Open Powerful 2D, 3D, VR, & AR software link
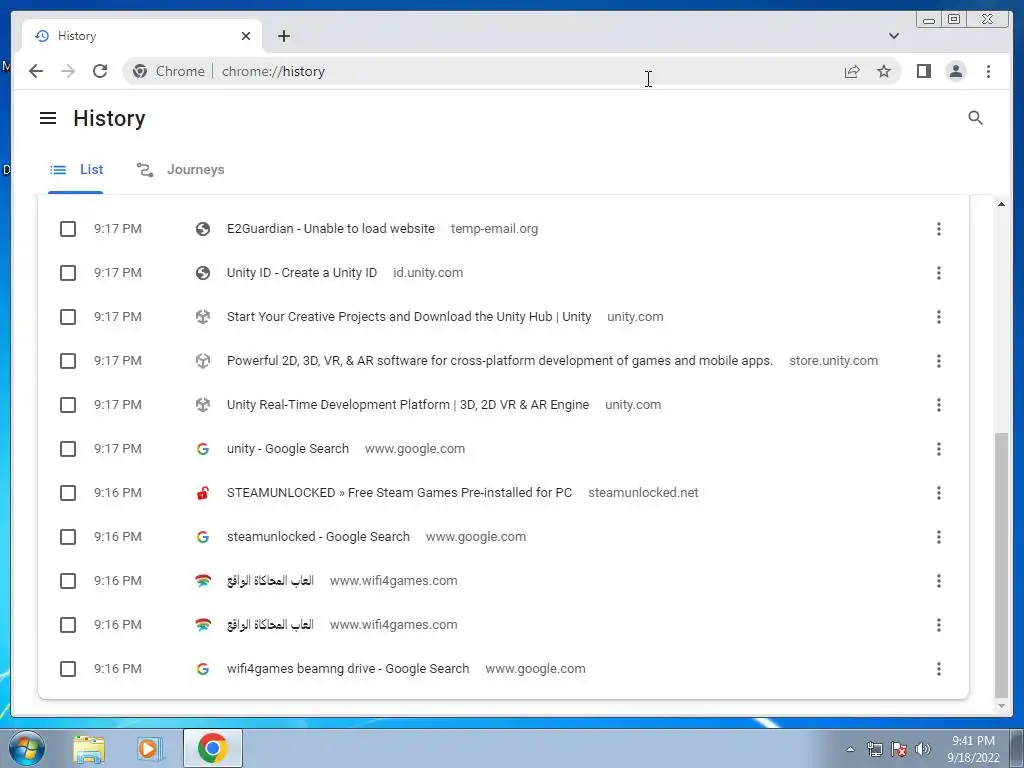1024x768 pixels. (500, 361)
